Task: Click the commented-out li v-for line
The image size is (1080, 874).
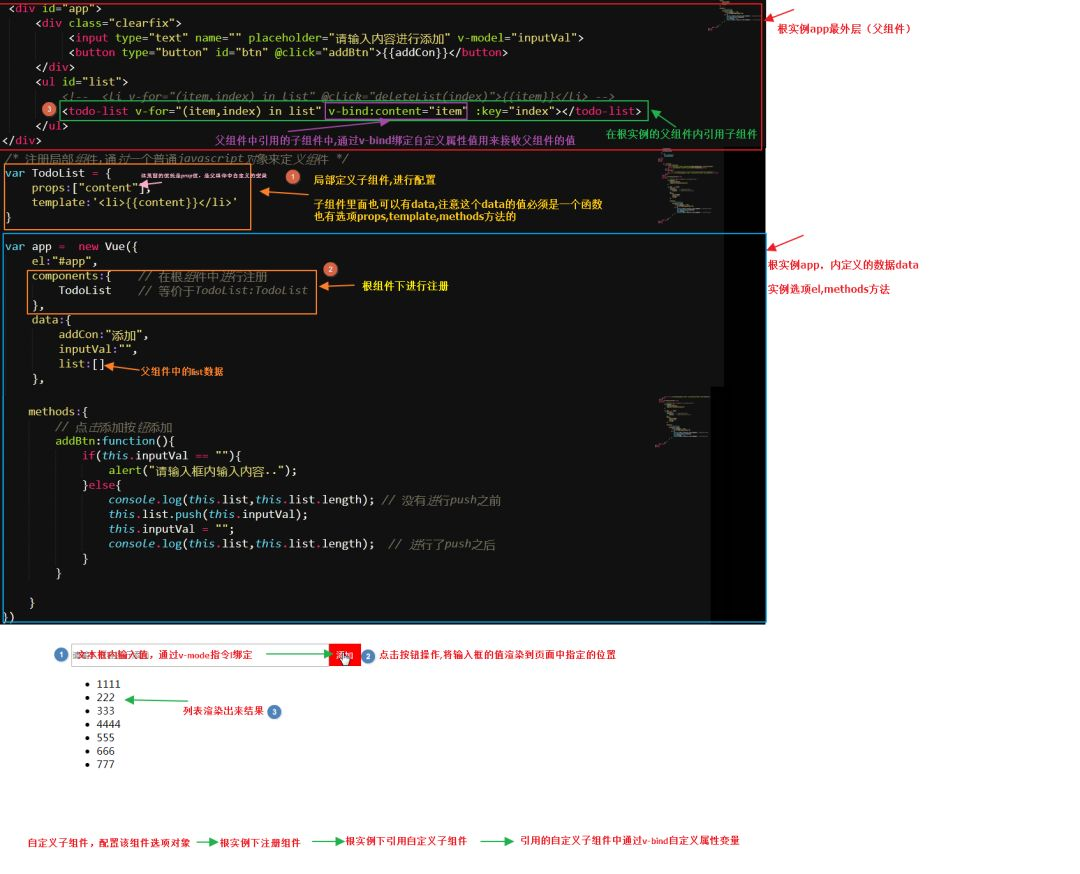Action: point(338,96)
